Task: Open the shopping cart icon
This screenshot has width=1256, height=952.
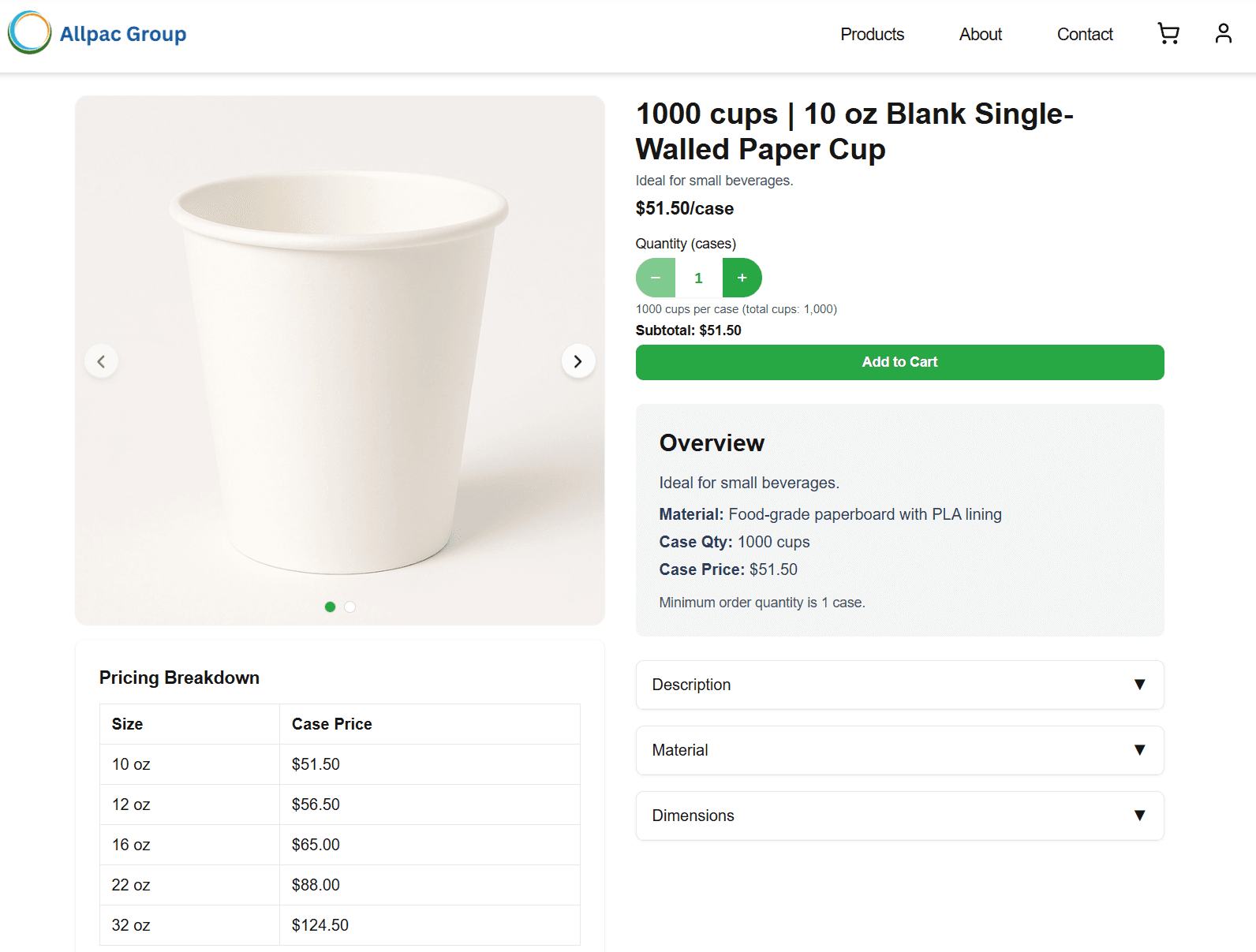Action: tap(1168, 34)
